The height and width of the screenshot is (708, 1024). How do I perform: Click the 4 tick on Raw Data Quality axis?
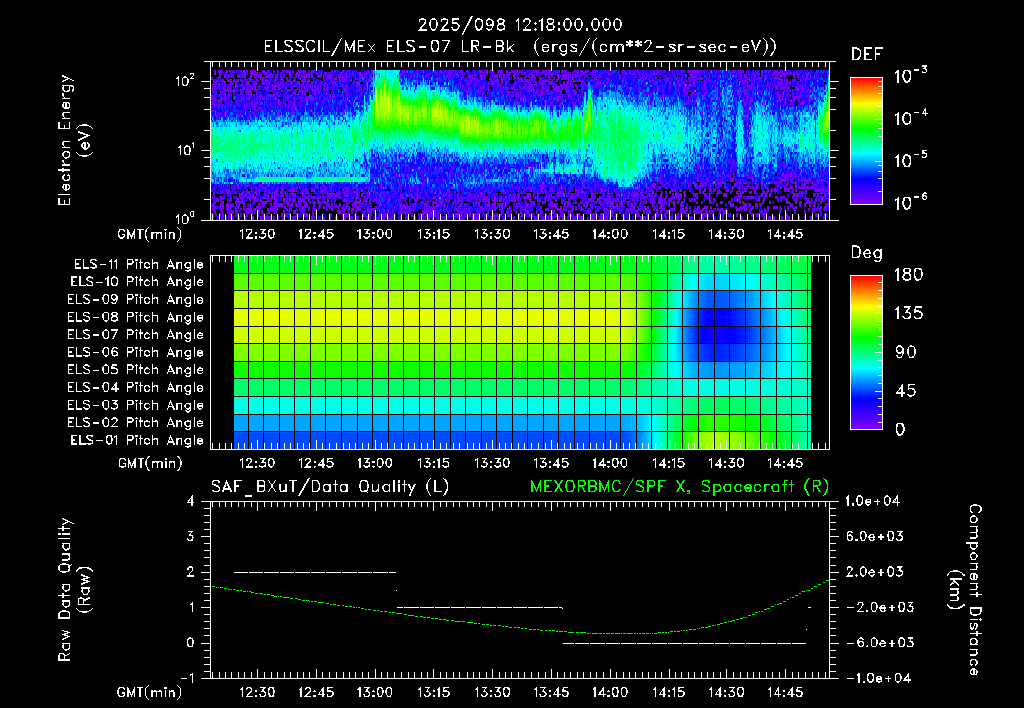pos(190,501)
